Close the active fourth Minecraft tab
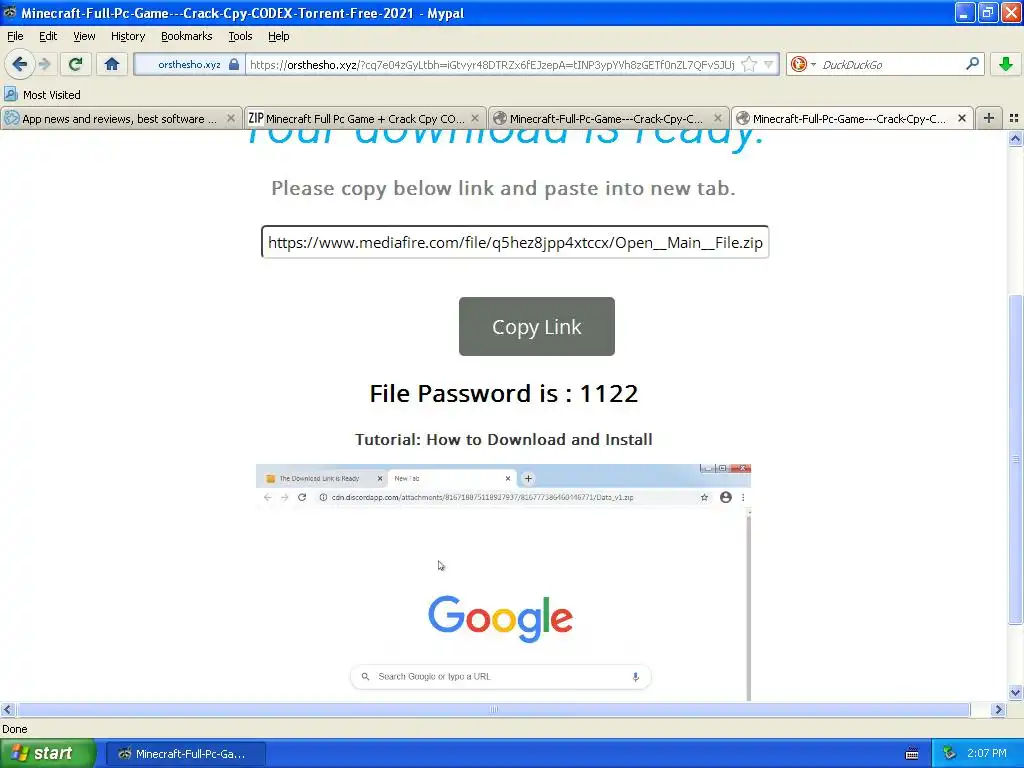 coord(961,118)
